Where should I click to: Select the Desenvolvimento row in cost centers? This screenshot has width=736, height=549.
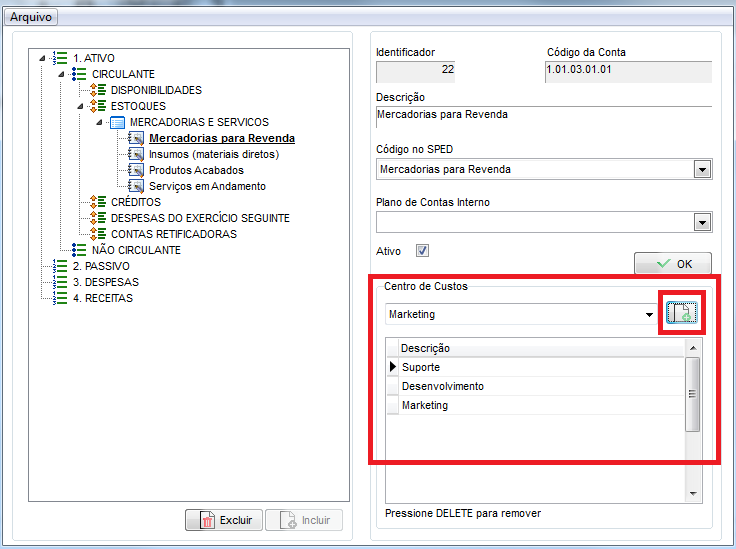coord(443,386)
